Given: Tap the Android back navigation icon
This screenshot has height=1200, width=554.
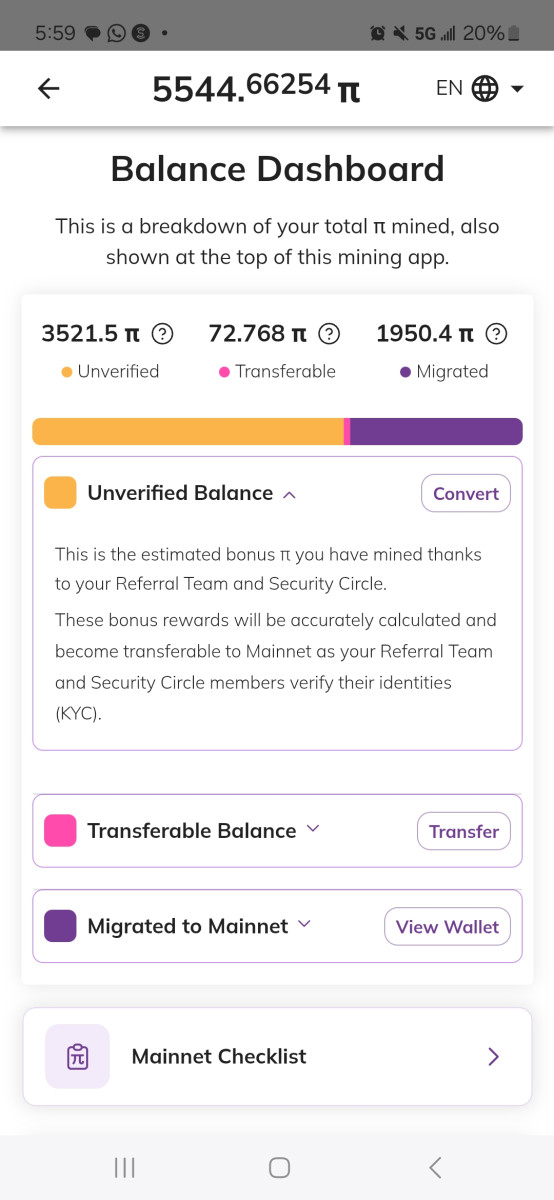Looking at the screenshot, I should 434,1167.
